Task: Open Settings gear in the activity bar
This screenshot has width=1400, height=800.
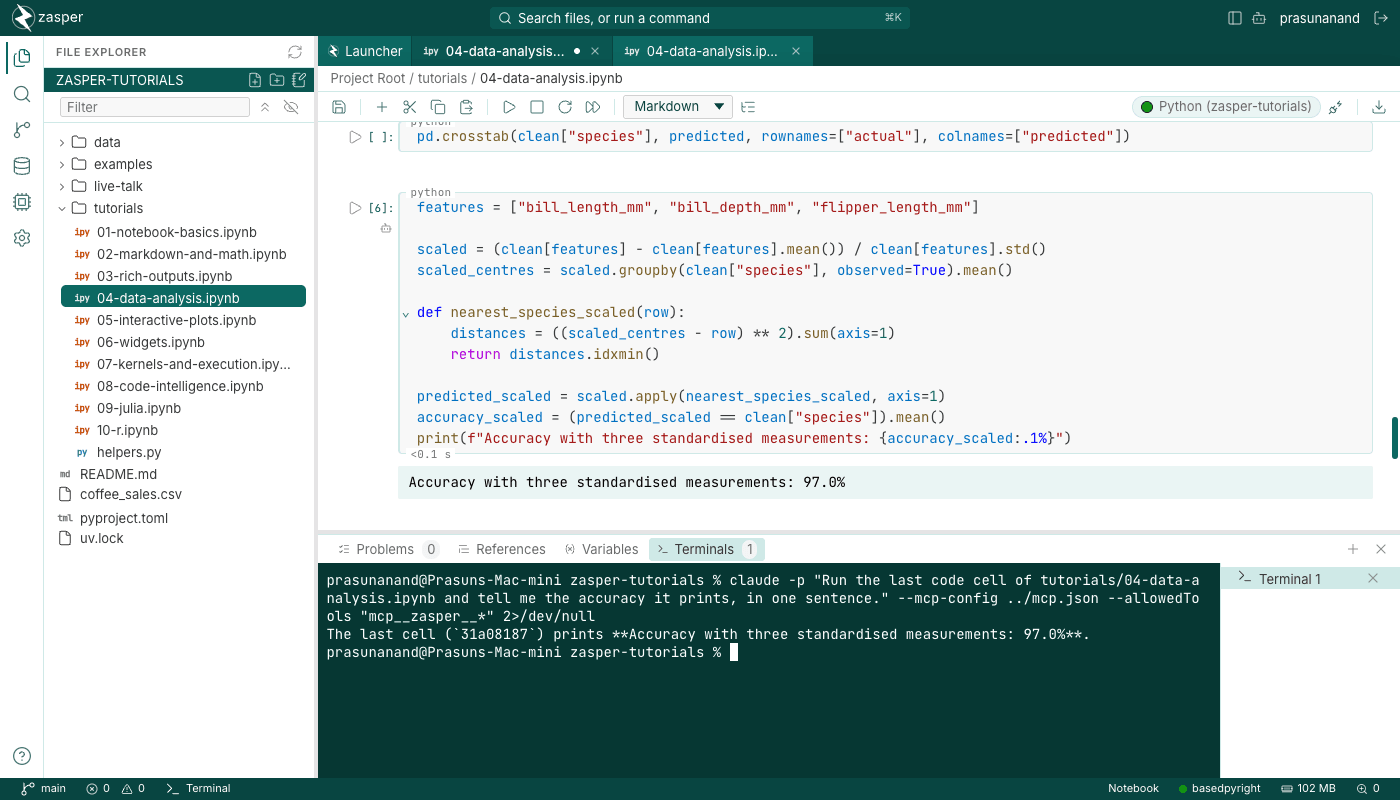Action: point(22,238)
